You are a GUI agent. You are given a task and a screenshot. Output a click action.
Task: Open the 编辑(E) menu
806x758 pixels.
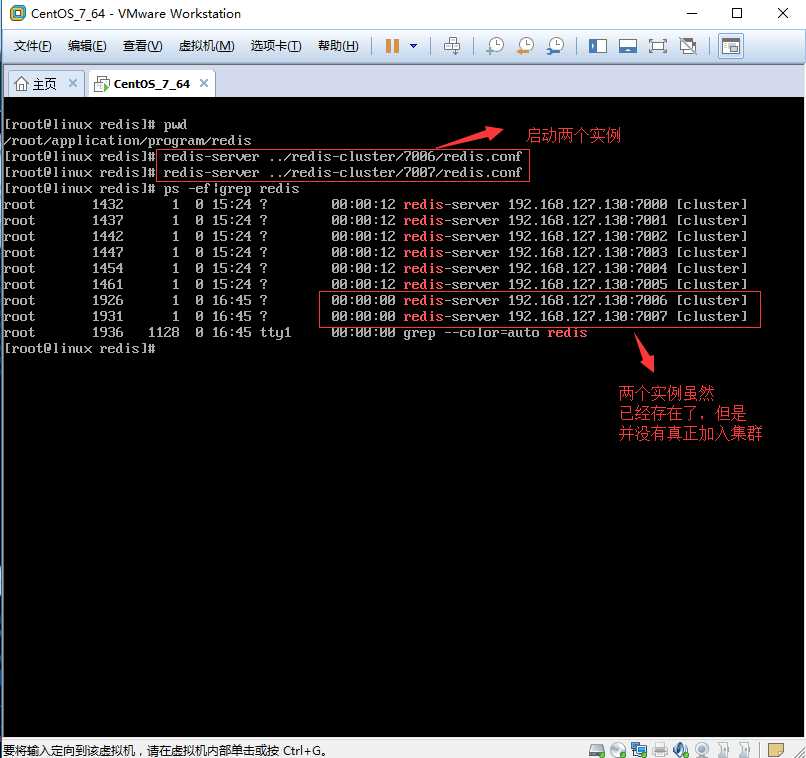pos(87,46)
